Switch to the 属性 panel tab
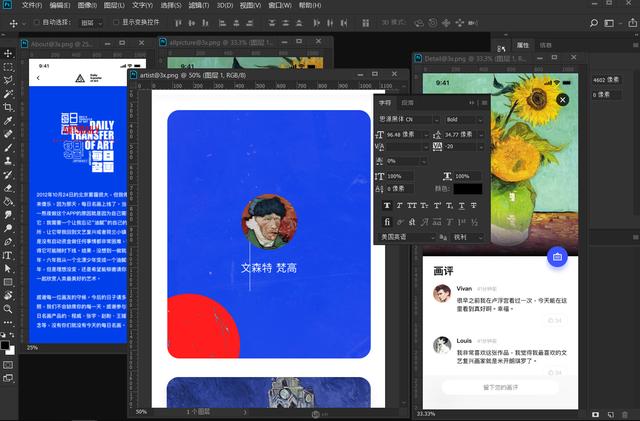Viewport: 640px width, 421px height. click(x=523, y=45)
